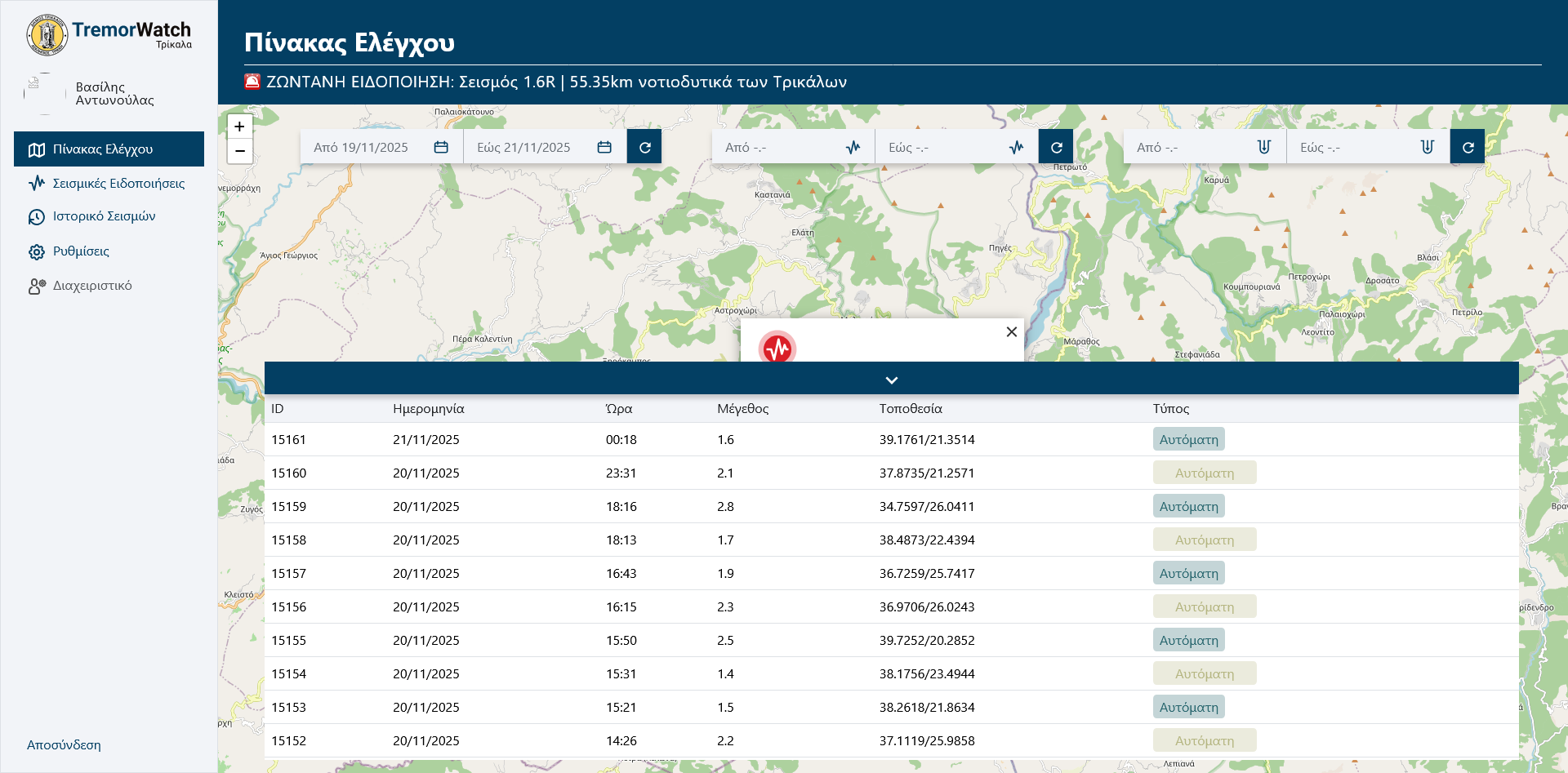Collapse the table panel with chevron
This screenshot has width=1568, height=773.
coord(891,380)
